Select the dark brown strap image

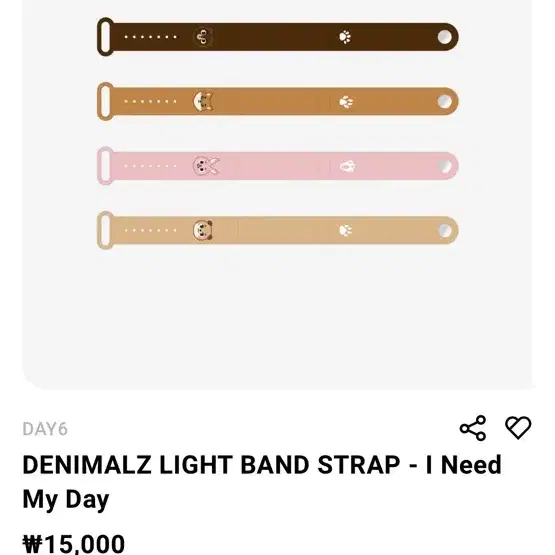pos(278,37)
